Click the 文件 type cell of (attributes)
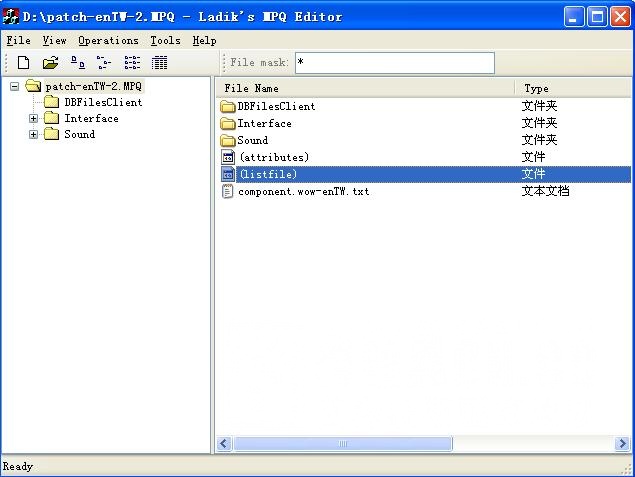 533,157
